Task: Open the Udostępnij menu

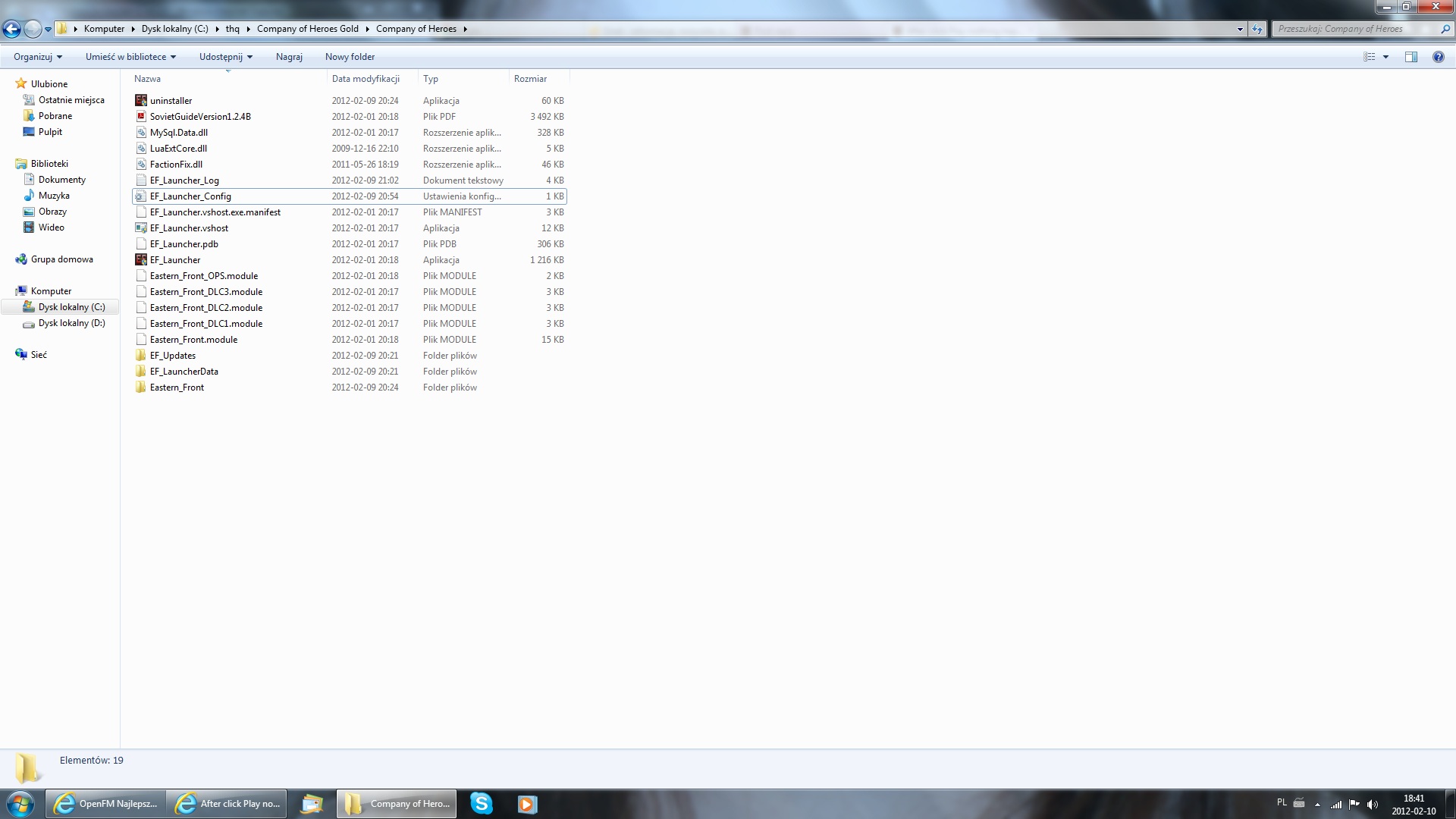Action: click(226, 57)
